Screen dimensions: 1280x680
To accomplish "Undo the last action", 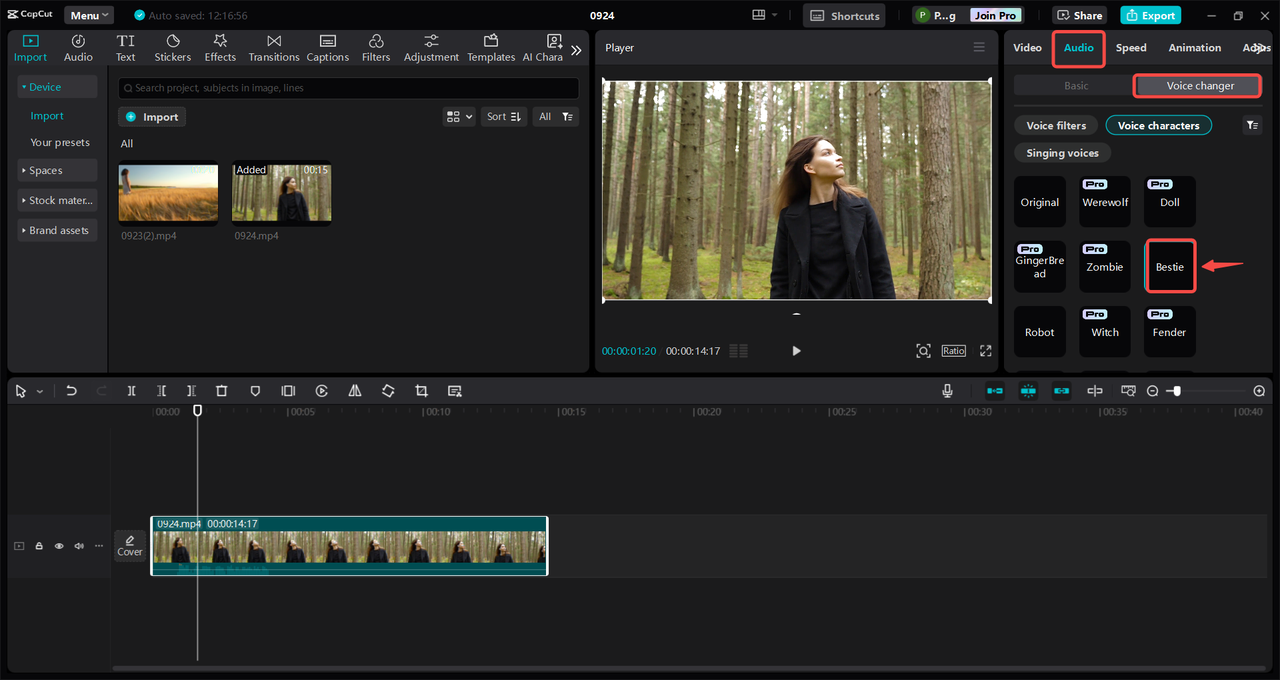I will click(x=71, y=391).
